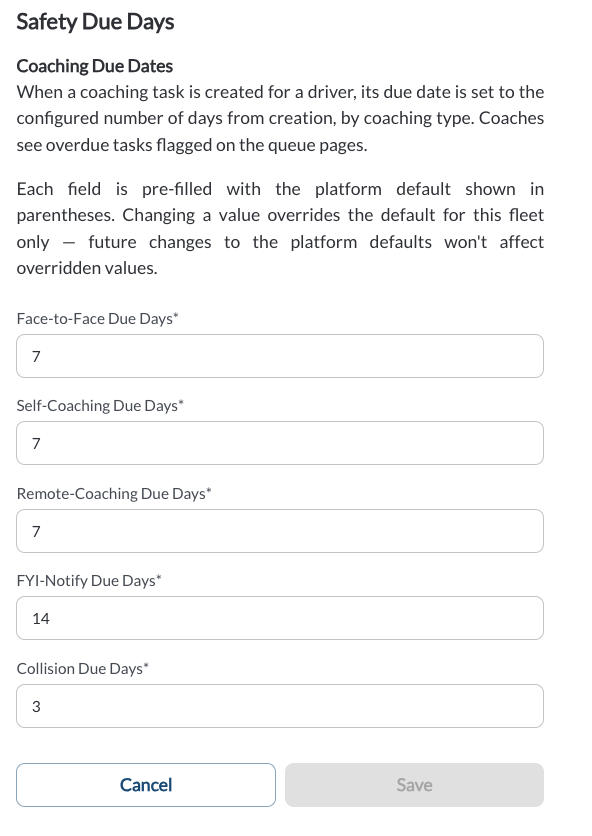592x836 pixels.
Task: Click the line 'see overdue tasks flagged'
Action: (192, 145)
